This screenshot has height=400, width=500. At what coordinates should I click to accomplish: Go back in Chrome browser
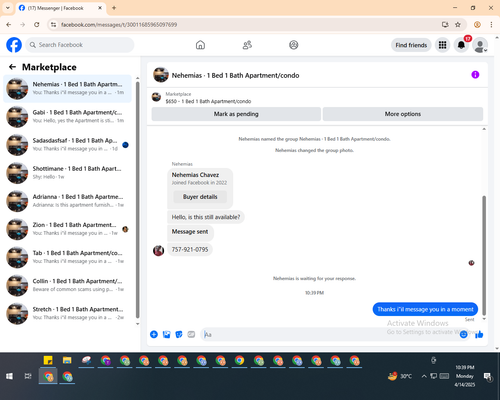coord(9,24)
